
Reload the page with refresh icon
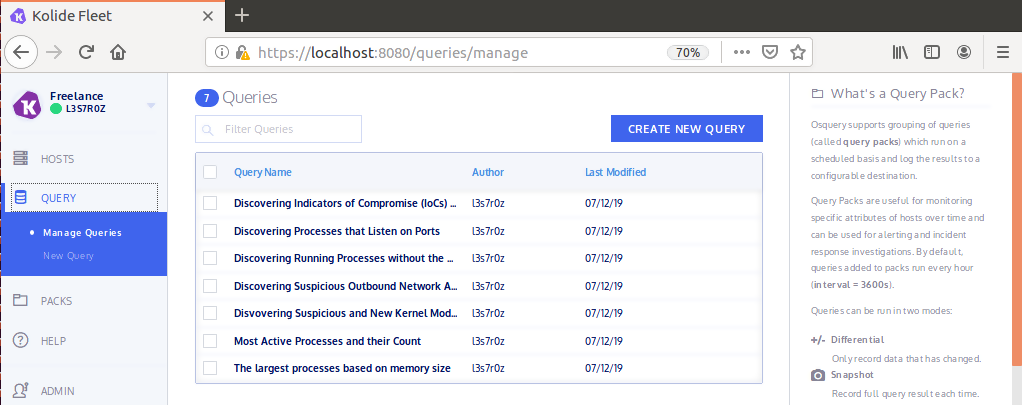point(87,52)
